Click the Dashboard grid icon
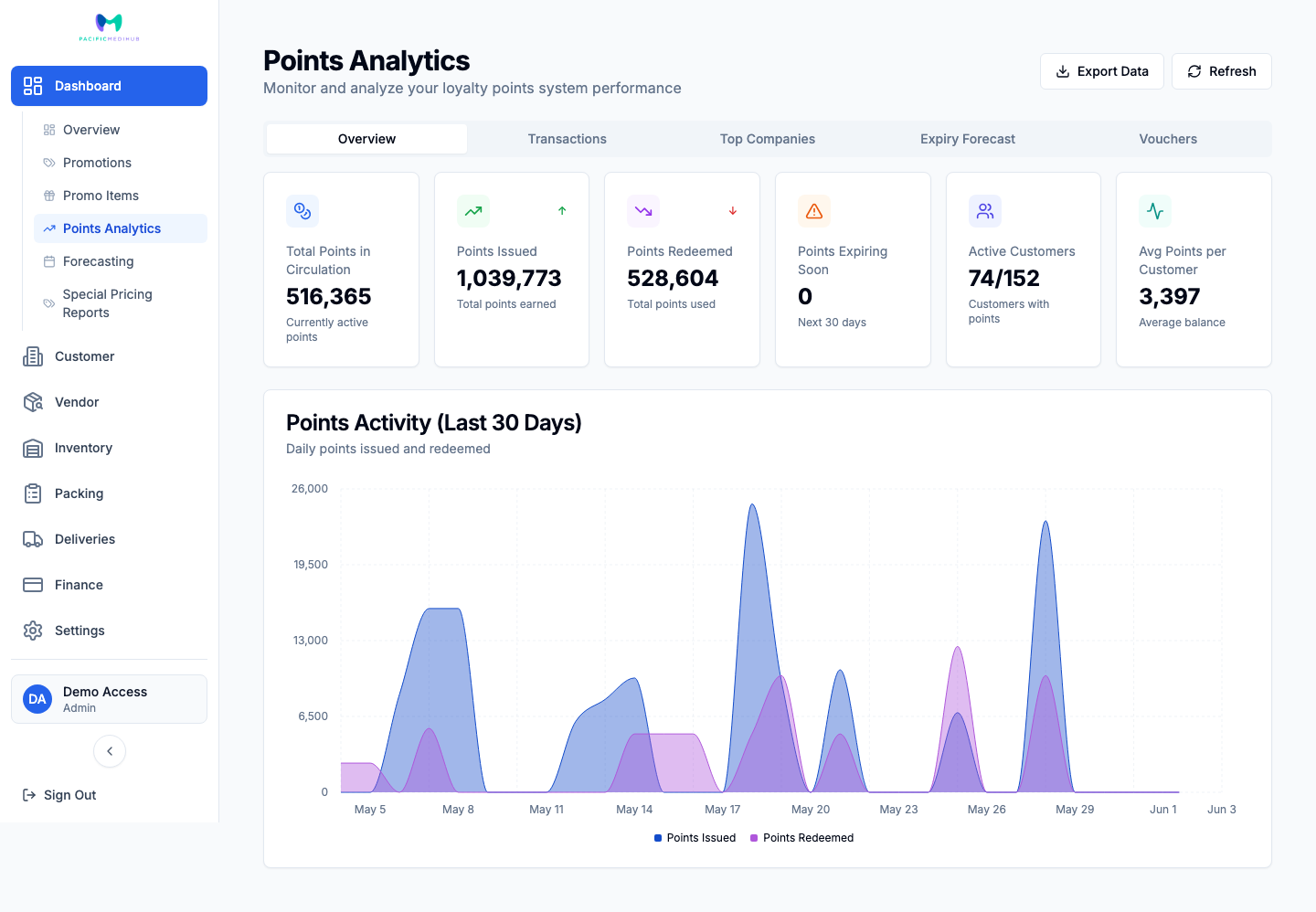The height and width of the screenshot is (912, 1316). pyautogui.click(x=33, y=86)
